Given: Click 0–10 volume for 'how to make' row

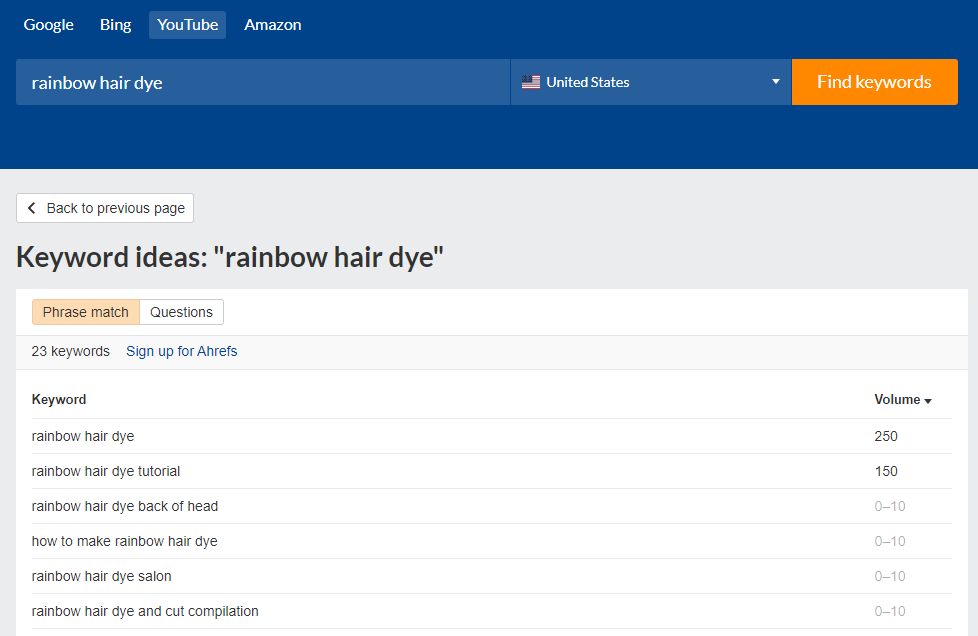Looking at the screenshot, I should point(889,541).
